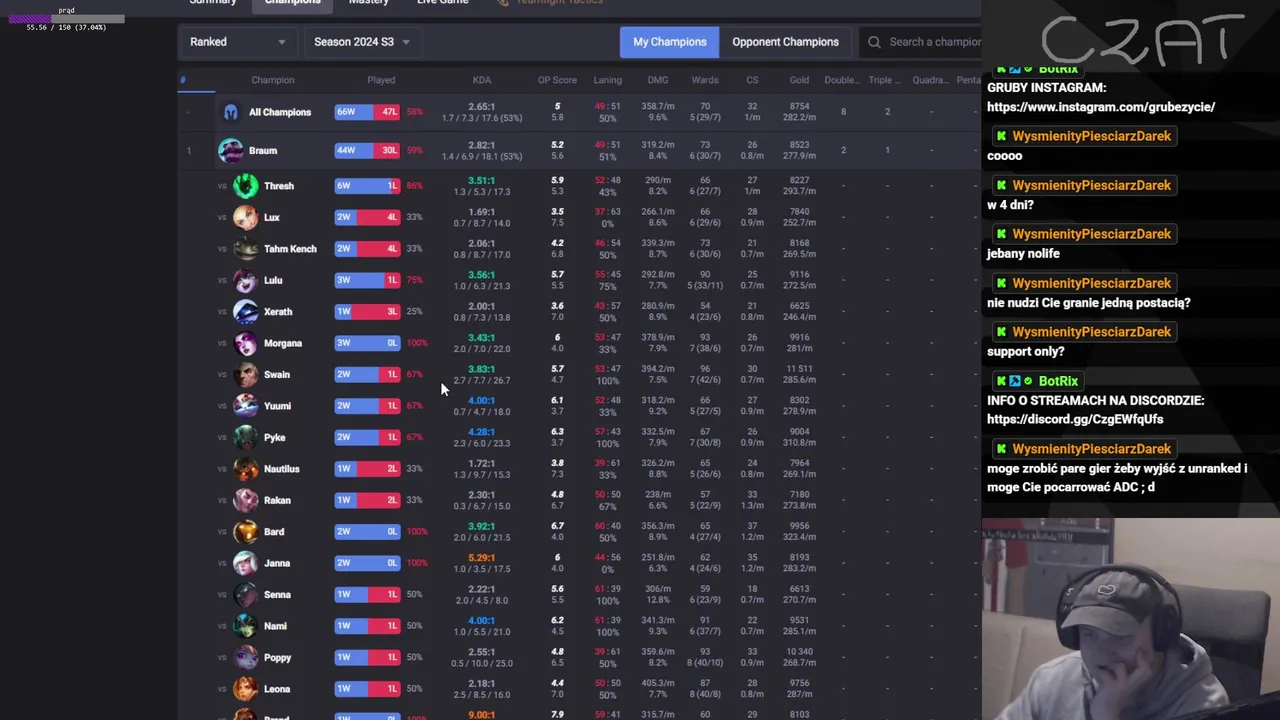
Task: Open Braum's champion portrait
Action: pos(231,150)
